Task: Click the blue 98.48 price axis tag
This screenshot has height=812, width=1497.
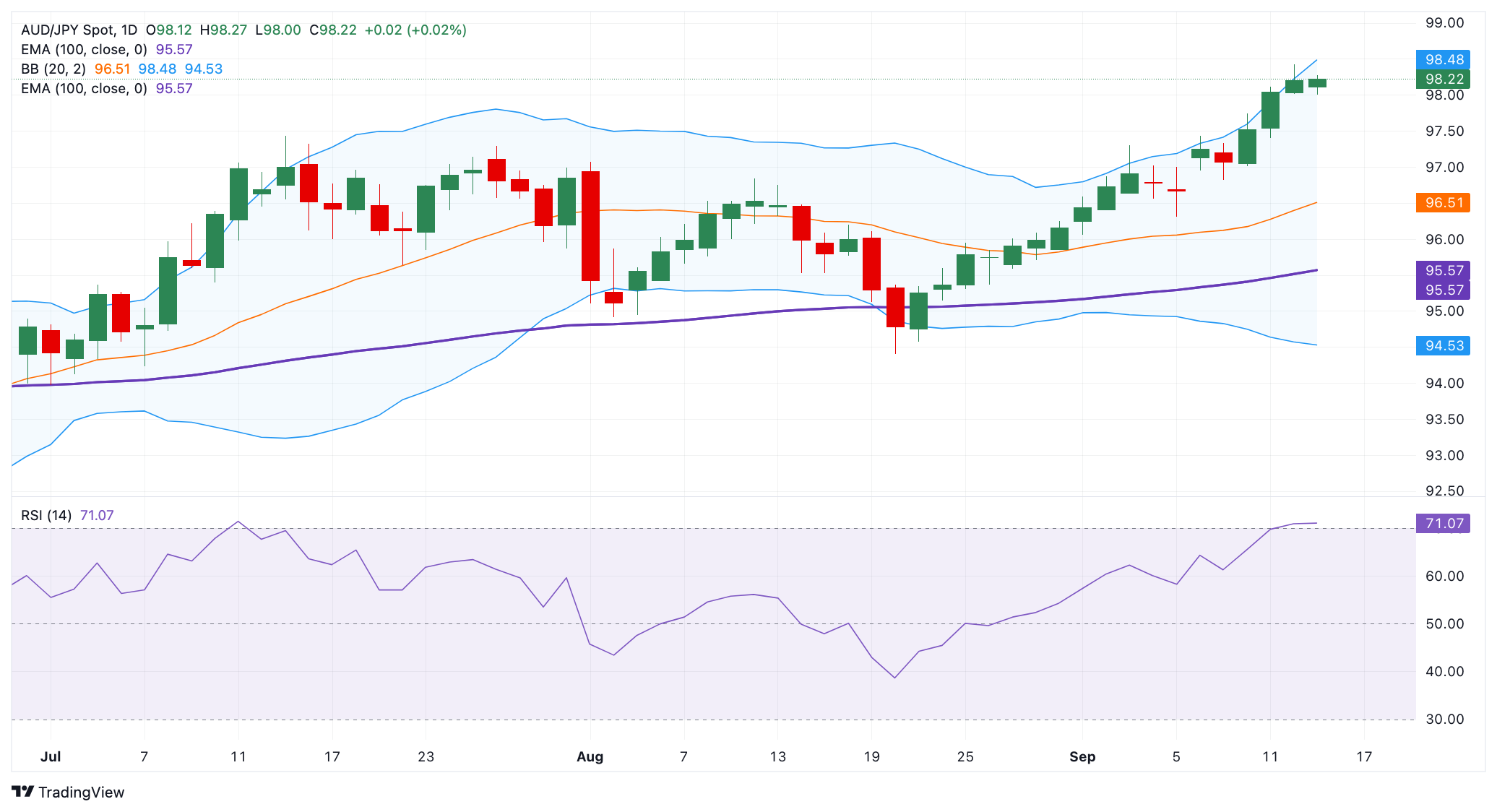Action: point(1443,60)
